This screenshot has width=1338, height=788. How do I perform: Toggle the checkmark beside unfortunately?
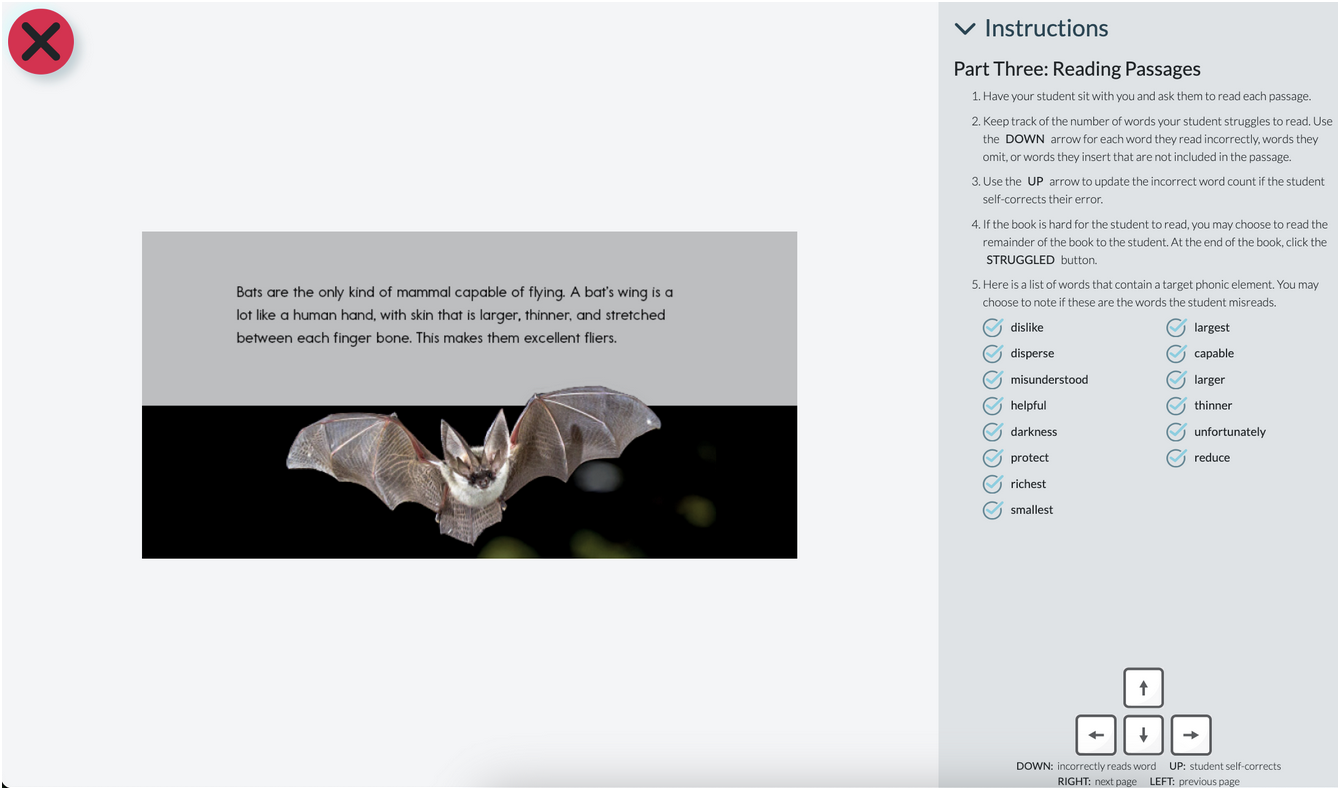click(x=1176, y=431)
